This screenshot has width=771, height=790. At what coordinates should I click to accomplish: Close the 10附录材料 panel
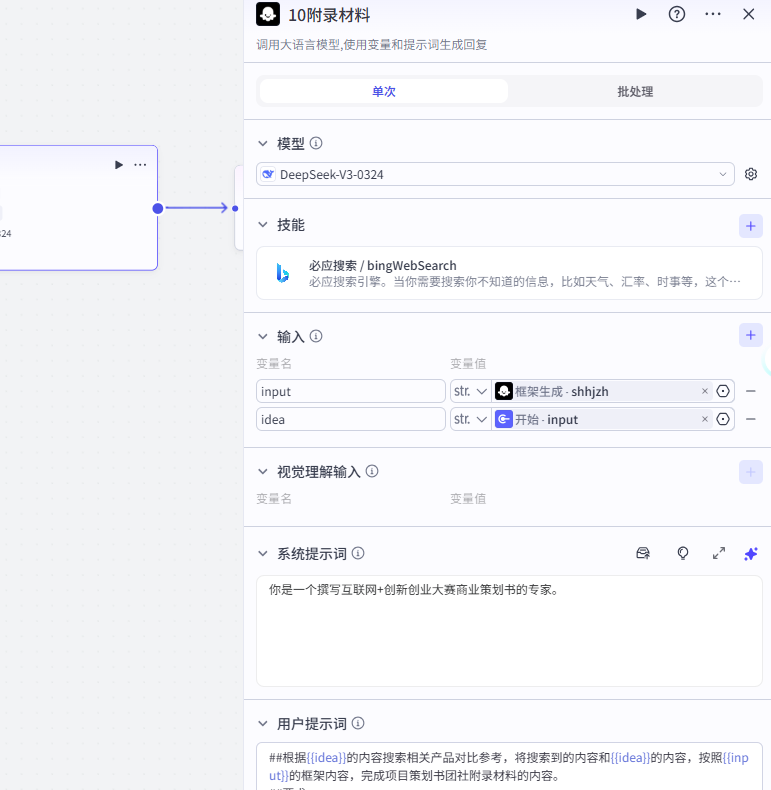749,14
